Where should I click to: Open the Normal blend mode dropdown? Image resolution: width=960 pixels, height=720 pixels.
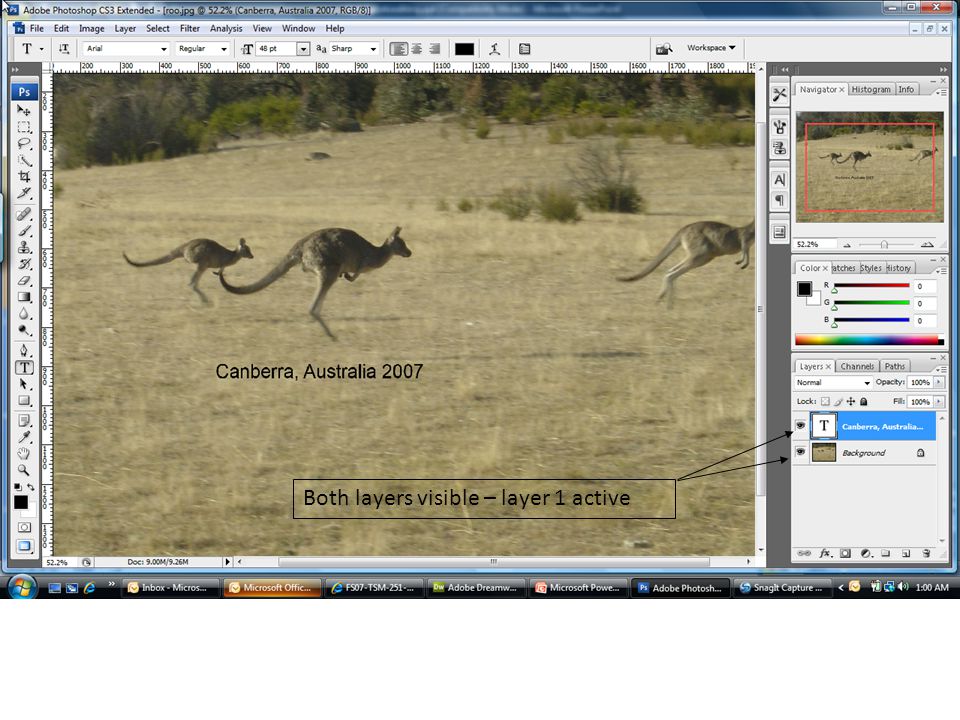(833, 383)
